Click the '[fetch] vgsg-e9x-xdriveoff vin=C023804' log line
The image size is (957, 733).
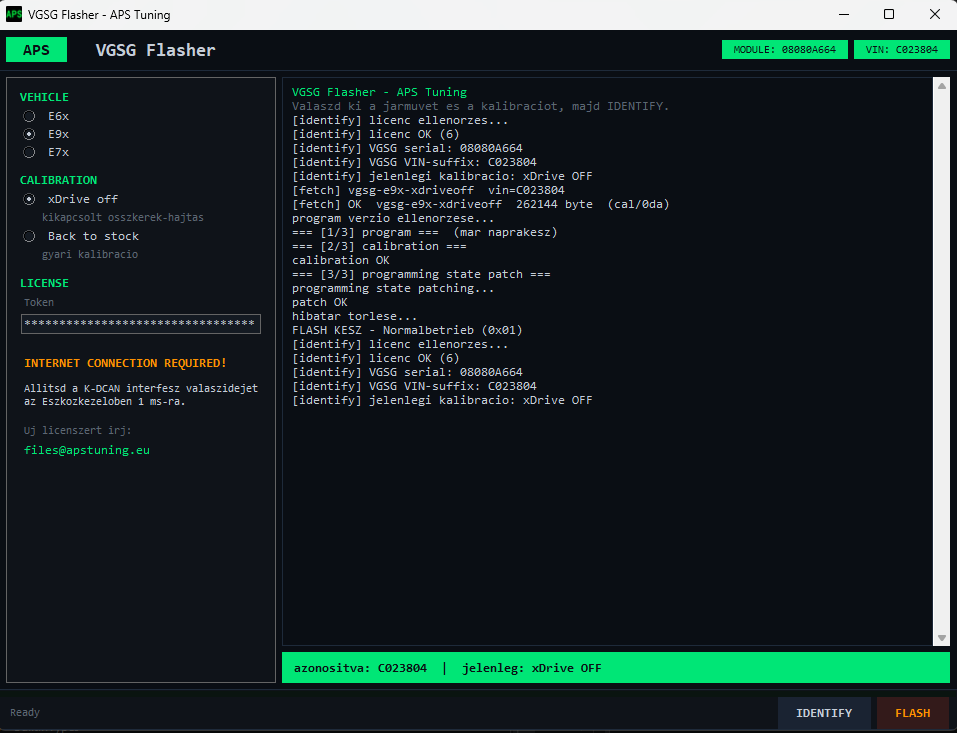428,190
